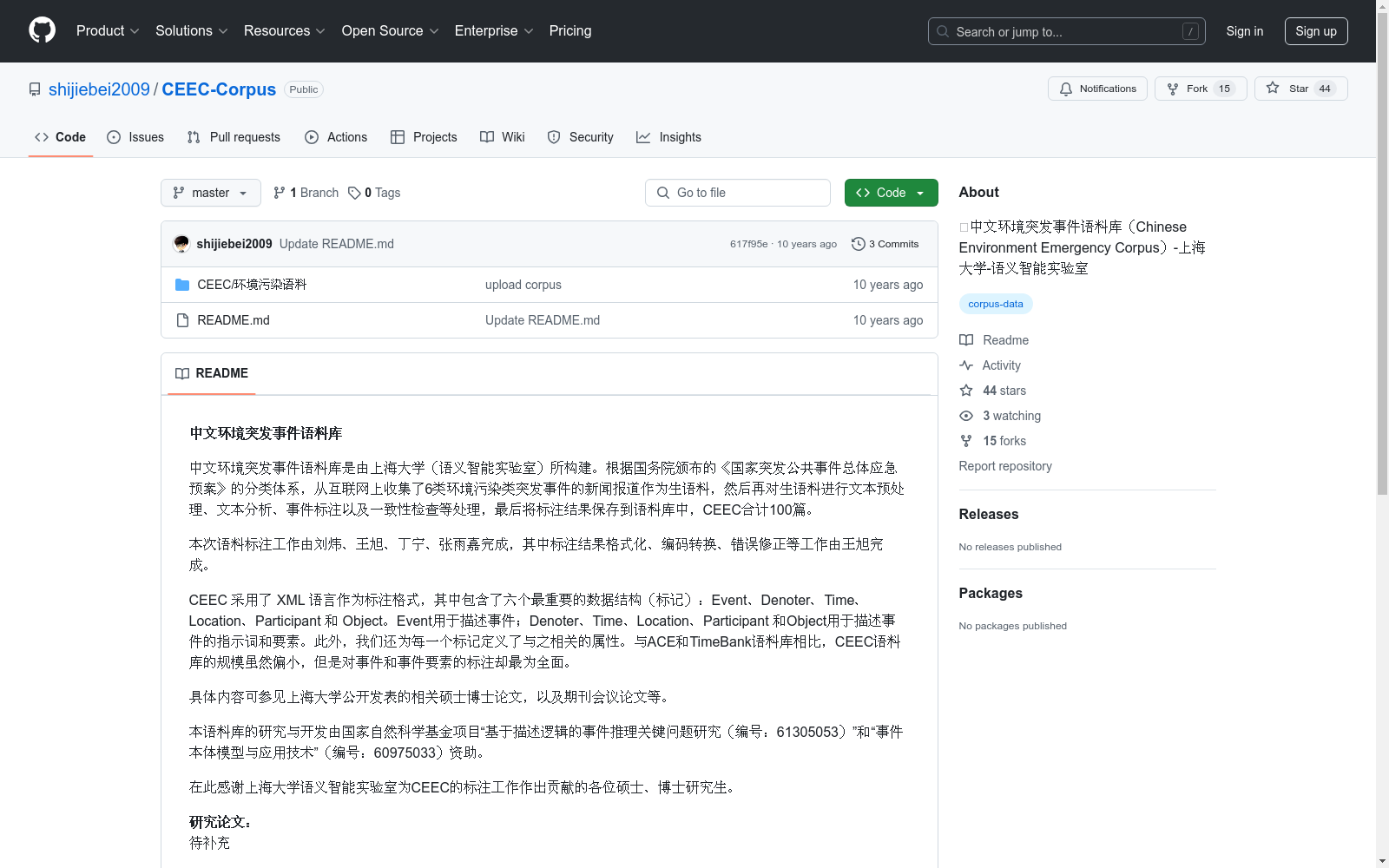Expand the master branch selector
This screenshot has height=868, width=1389.
(211, 193)
